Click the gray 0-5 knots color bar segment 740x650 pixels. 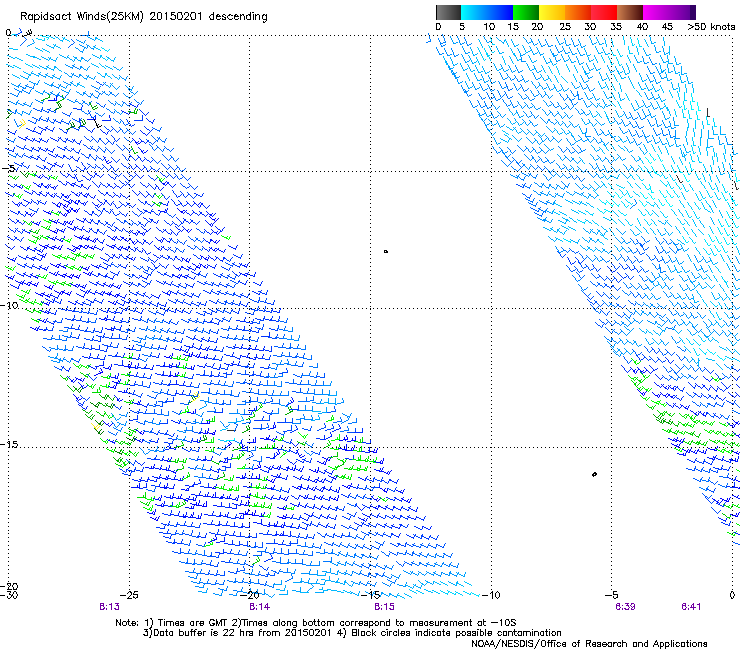coord(448,12)
